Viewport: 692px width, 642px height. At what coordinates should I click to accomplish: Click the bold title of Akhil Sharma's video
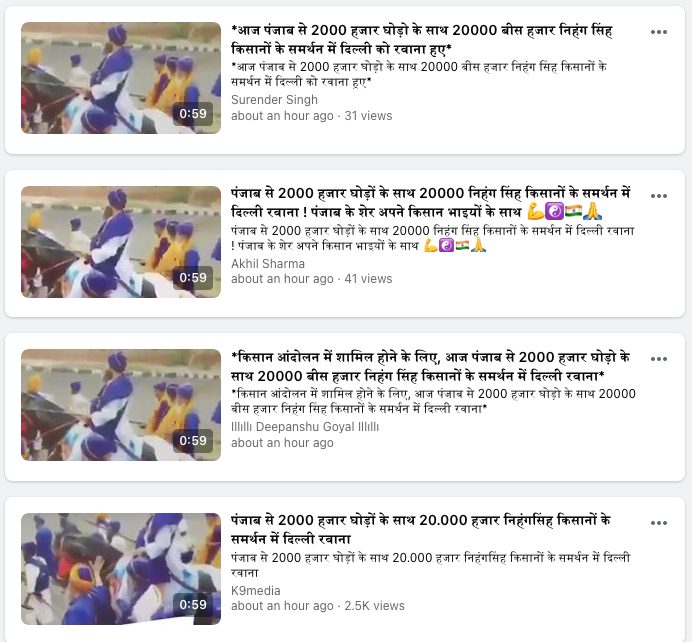[430, 203]
